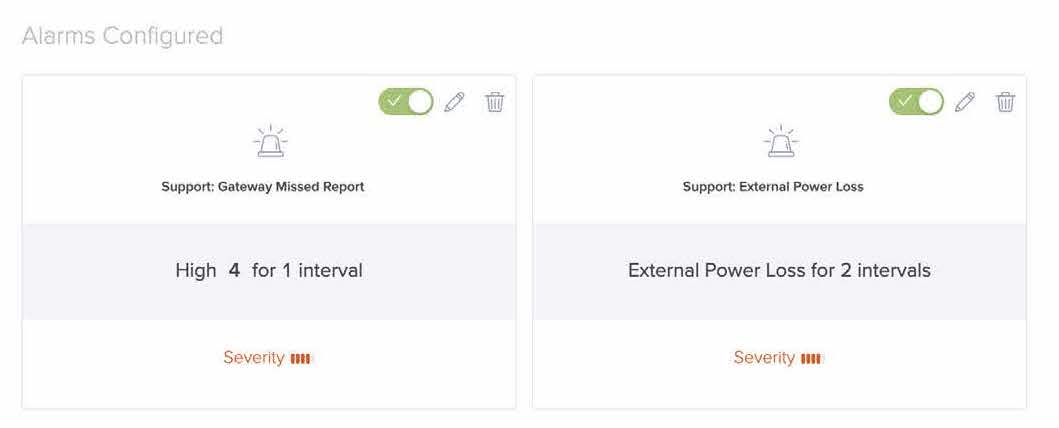Viewport: 1059px width, 428px height.
Task: Edit the External Power Loss alarm with the pencil icon
Action: [965, 102]
